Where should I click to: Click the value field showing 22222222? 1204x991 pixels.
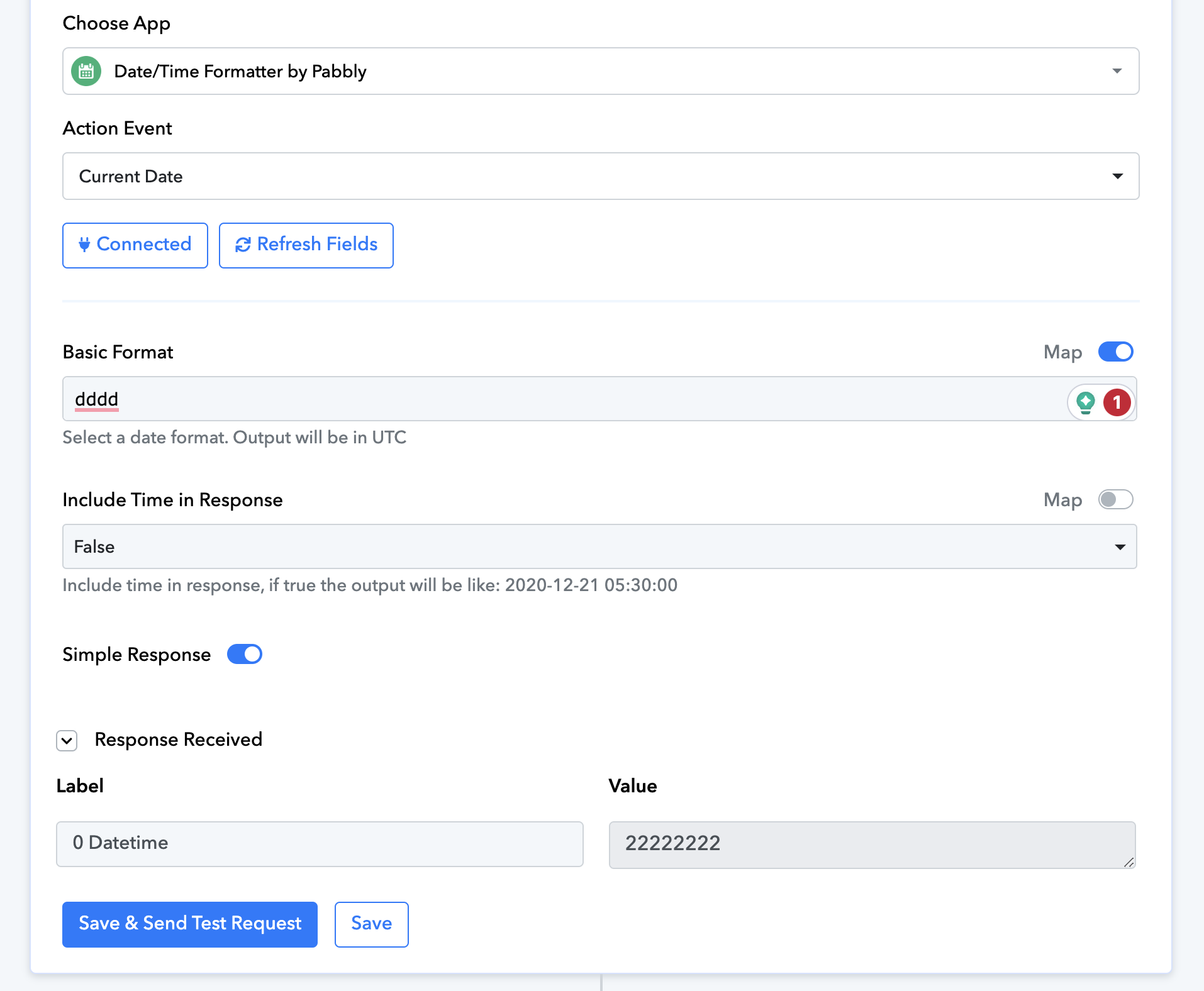point(872,844)
